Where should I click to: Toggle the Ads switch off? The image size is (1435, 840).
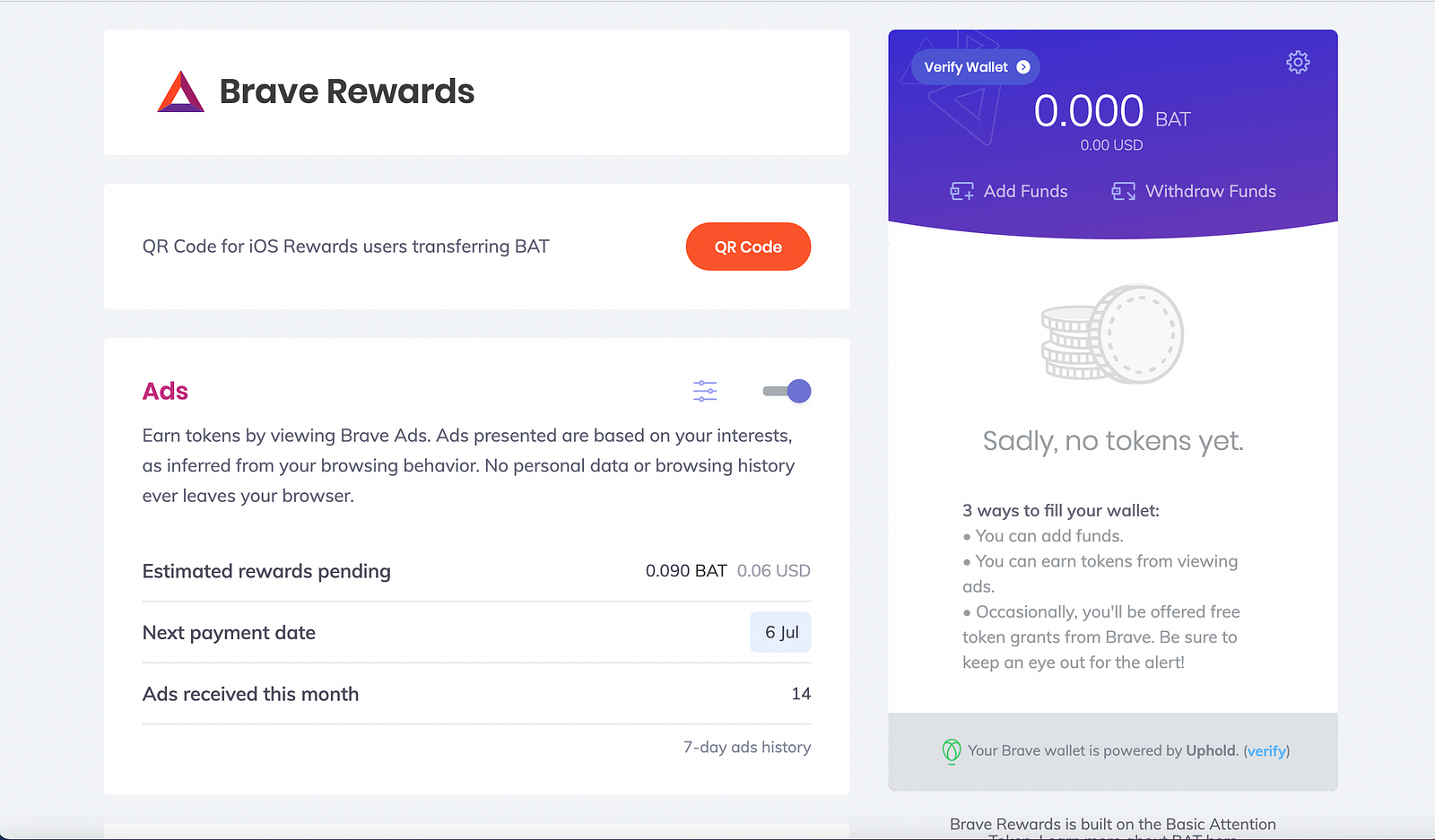click(x=787, y=391)
